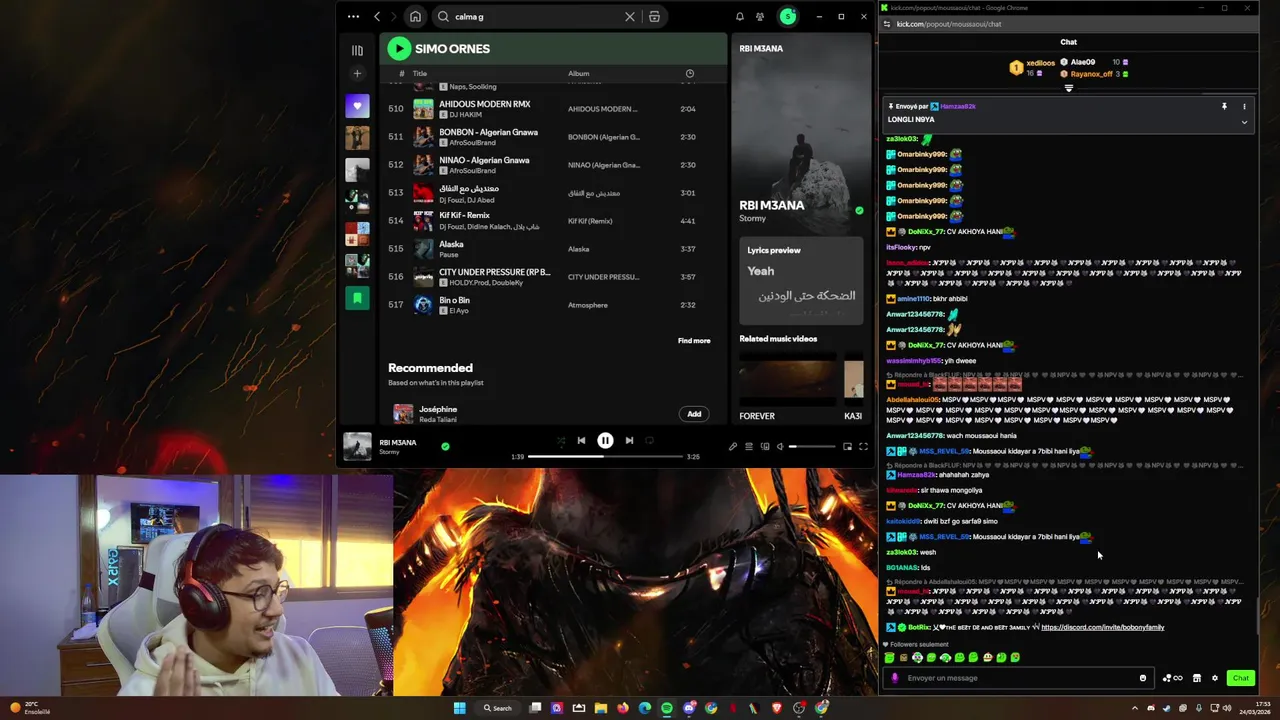Add Joséphine to the playlist
Viewport: 1280px width, 720px height.
pos(694,414)
